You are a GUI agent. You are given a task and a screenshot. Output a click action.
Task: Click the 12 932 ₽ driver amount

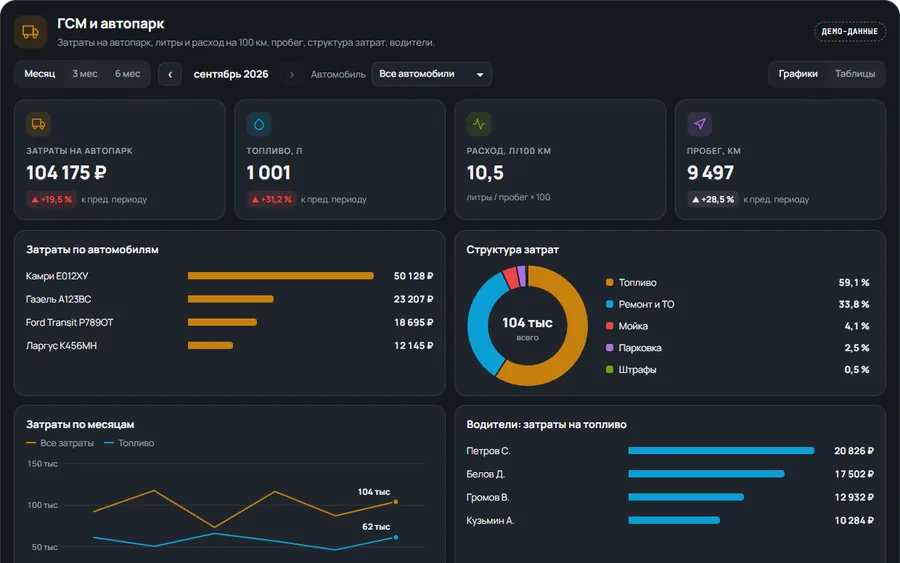[854, 498]
